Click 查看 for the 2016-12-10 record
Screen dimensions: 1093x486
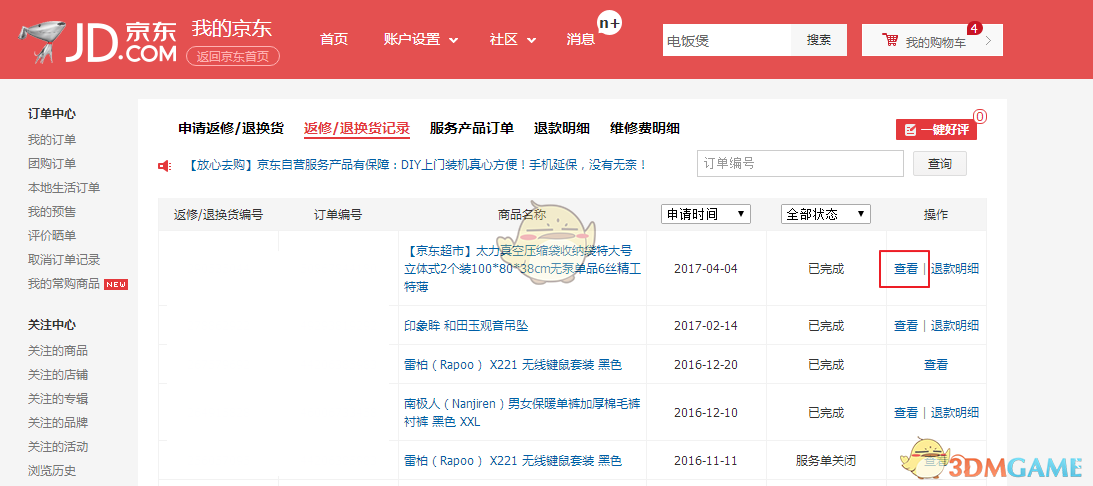[906, 413]
